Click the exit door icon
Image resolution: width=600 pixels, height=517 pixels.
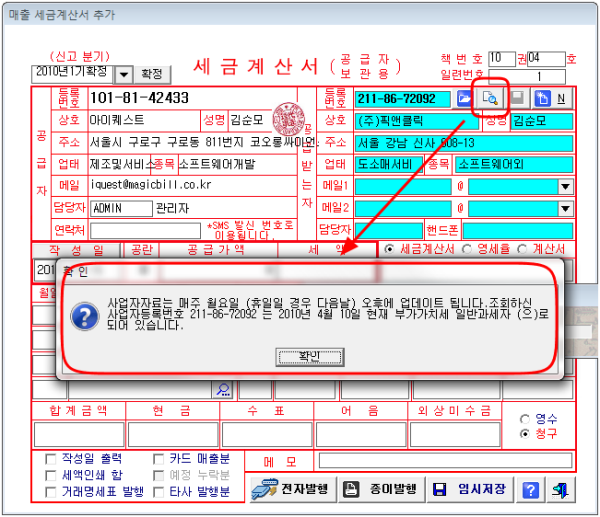click(x=562, y=490)
